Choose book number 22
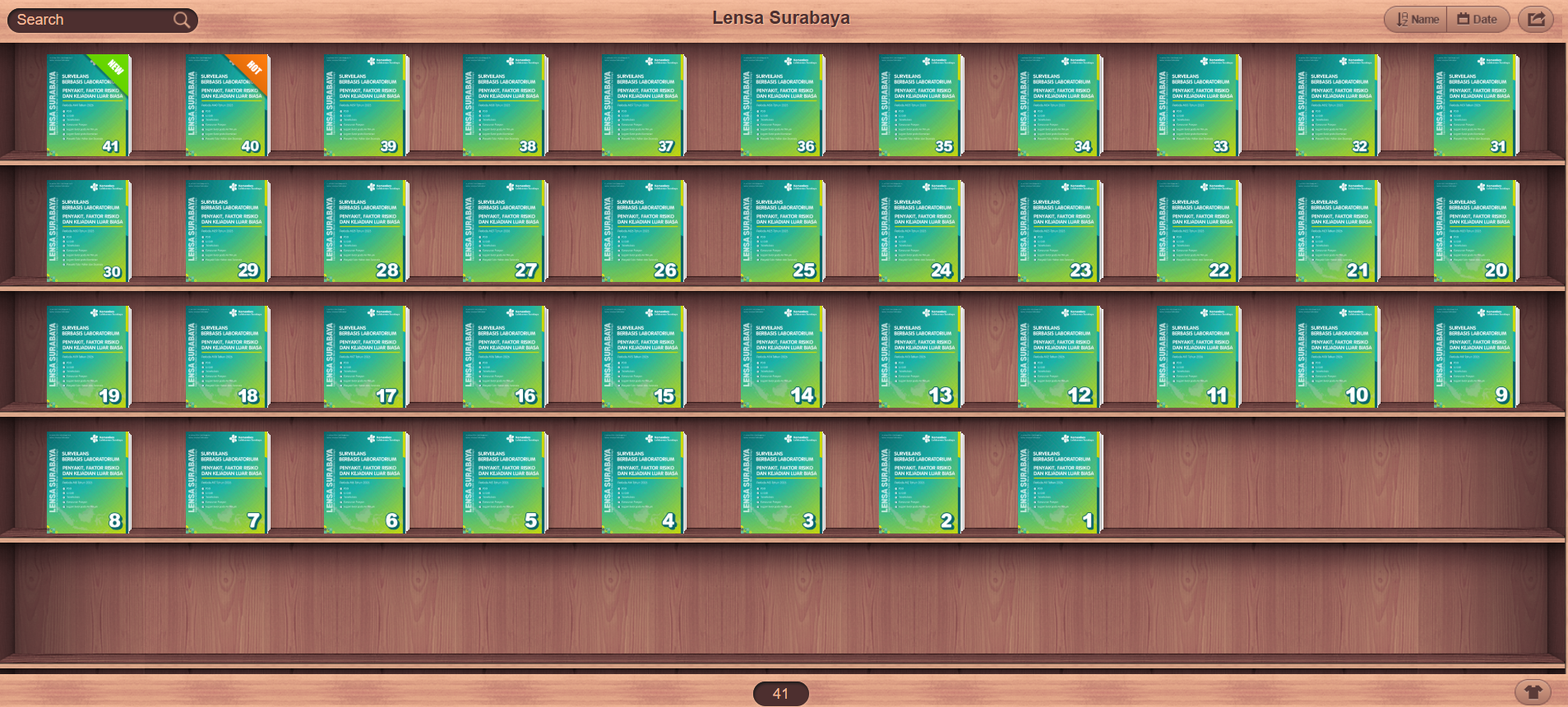The image size is (1568, 707). point(1199,231)
